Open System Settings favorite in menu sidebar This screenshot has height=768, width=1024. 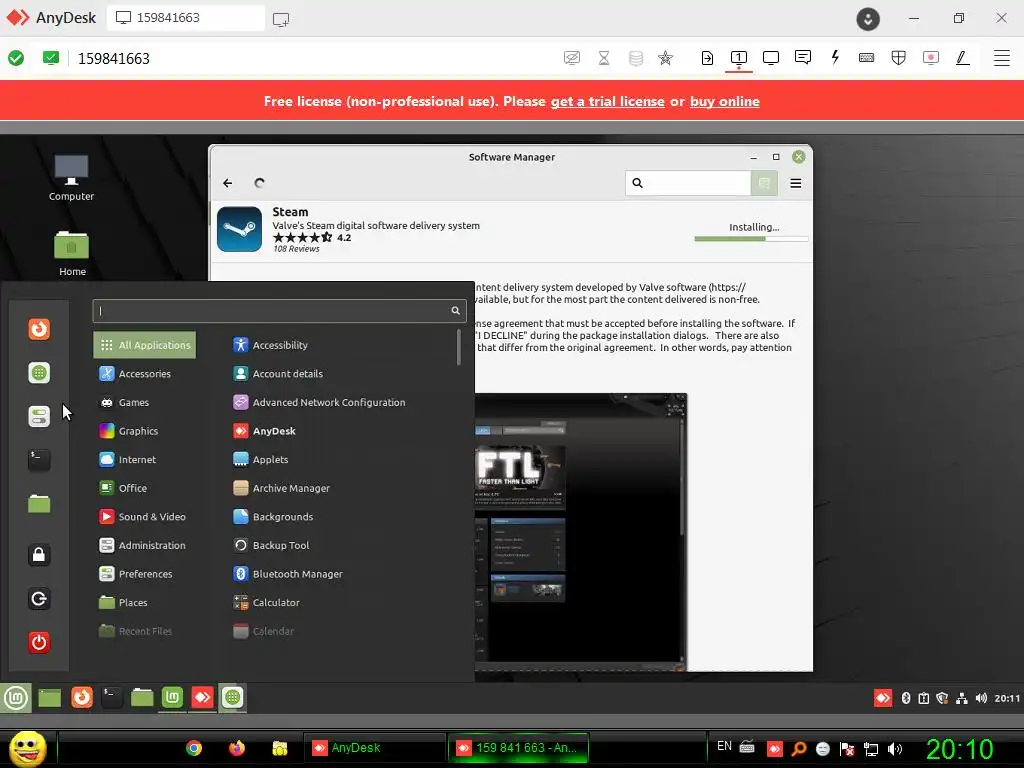39,416
